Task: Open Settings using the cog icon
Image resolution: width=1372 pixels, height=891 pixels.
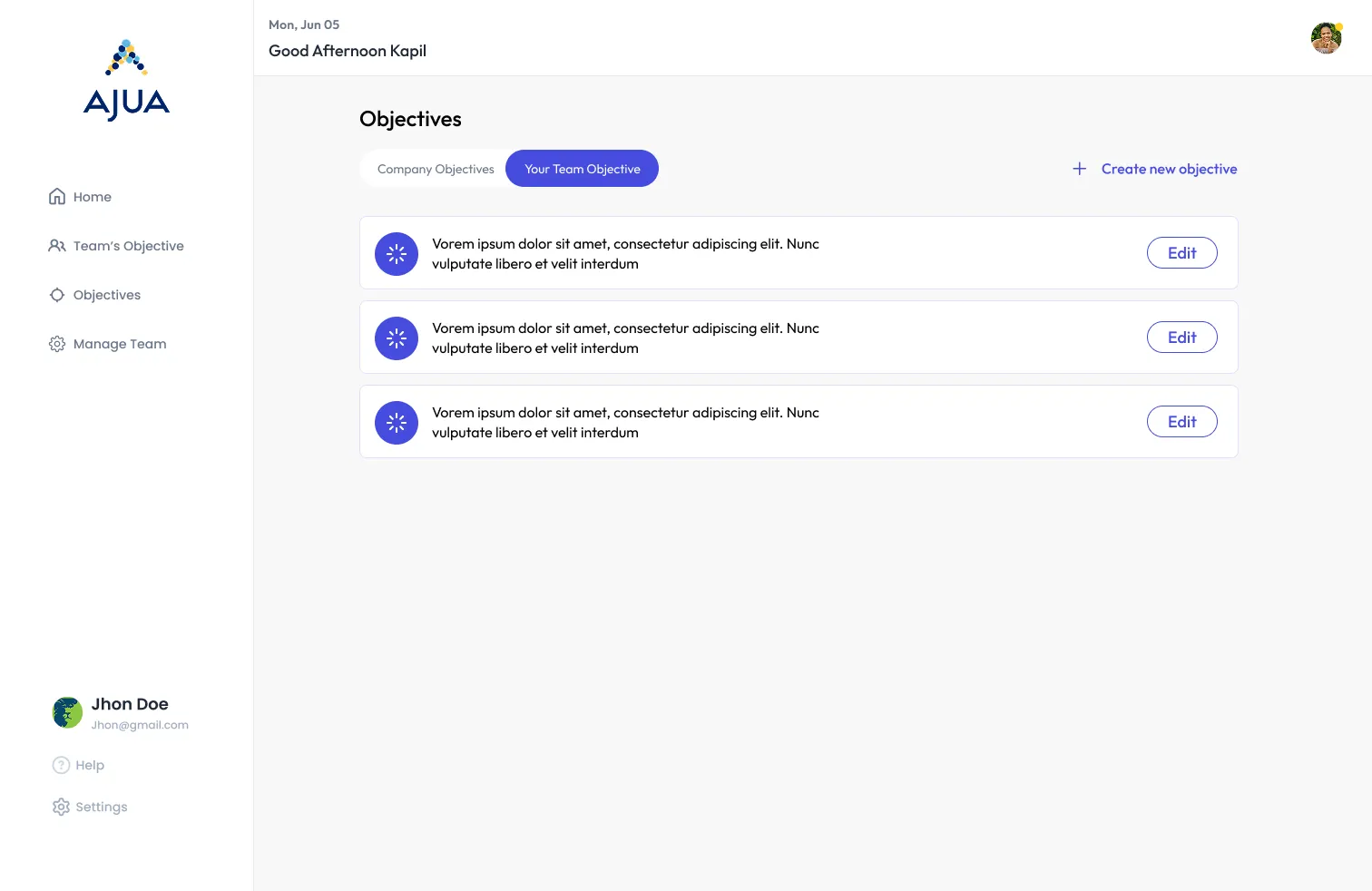Action: (61, 807)
